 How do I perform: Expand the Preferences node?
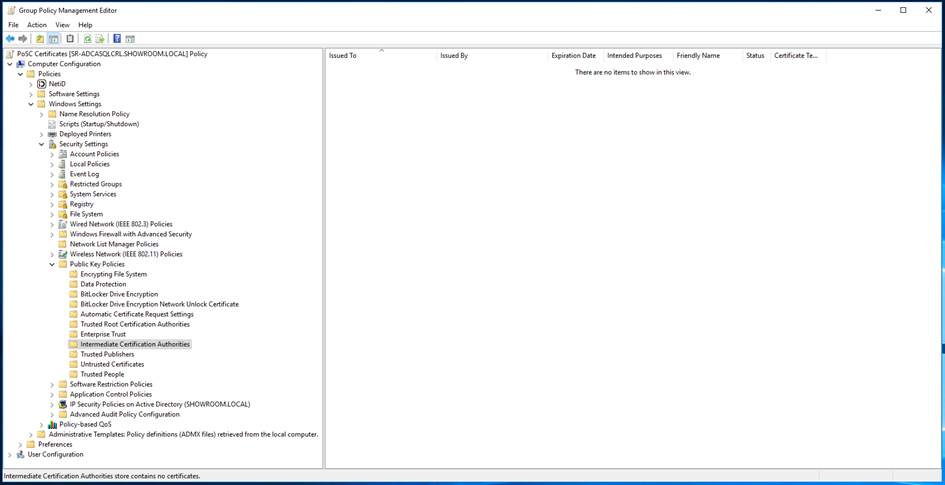click(x=20, y=445)
